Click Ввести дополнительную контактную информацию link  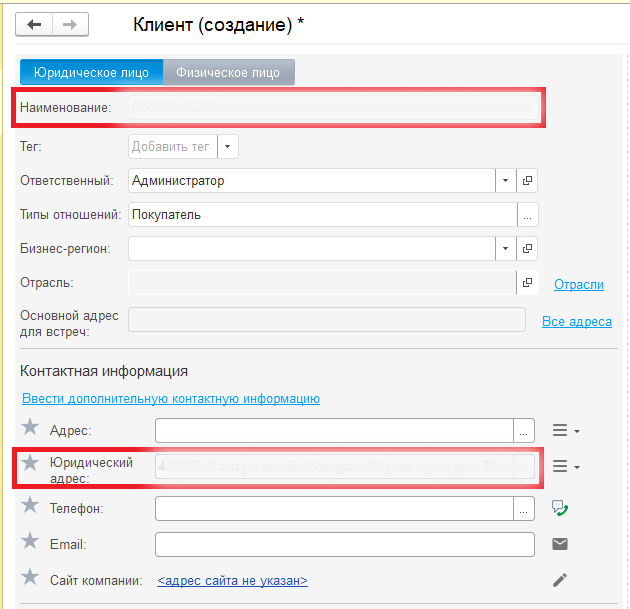[171, 399]
